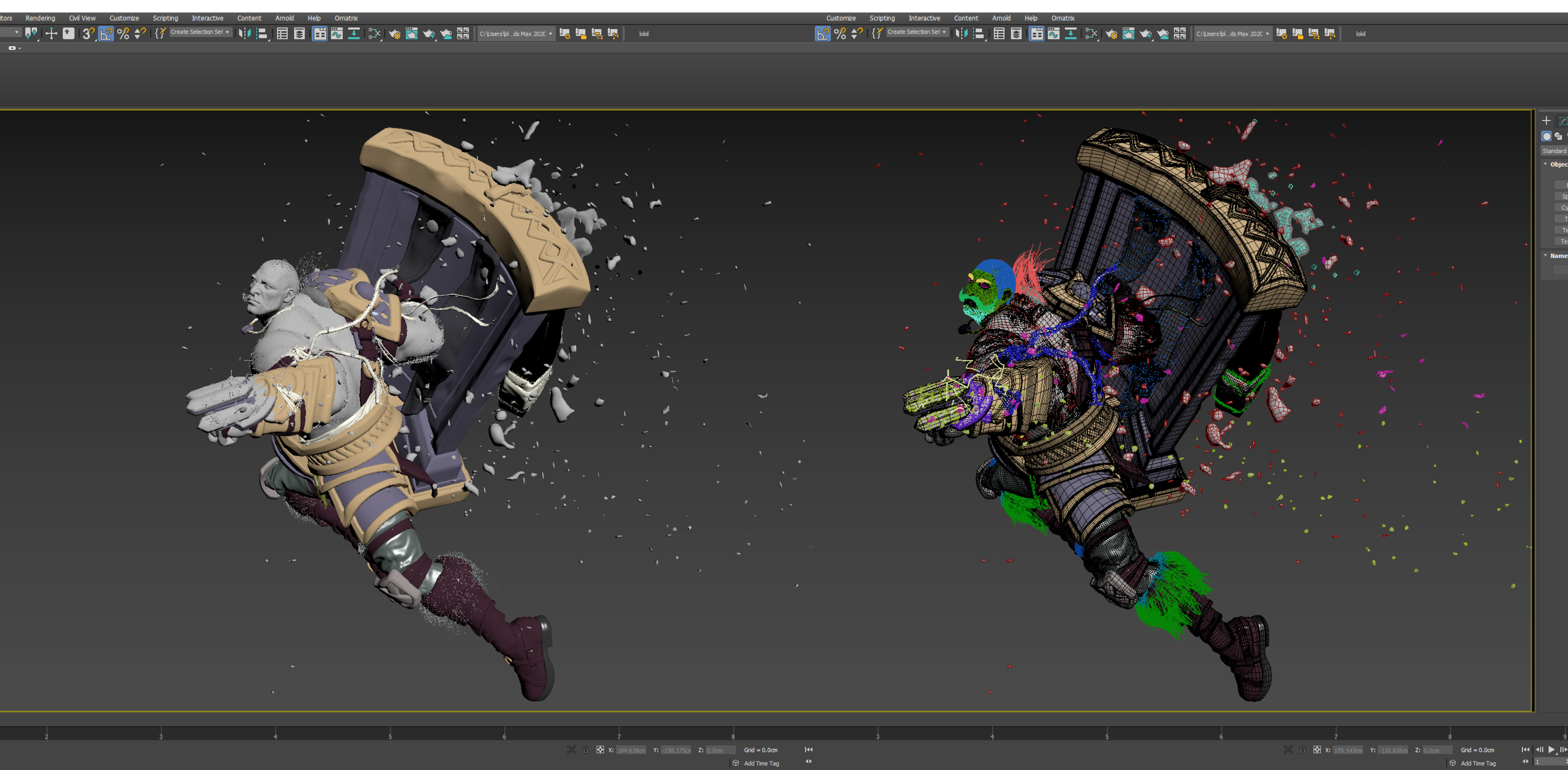Click timeline tick labeled 2
The width and height of the screenshot is (1568, 770).
[x=46, y=736]
